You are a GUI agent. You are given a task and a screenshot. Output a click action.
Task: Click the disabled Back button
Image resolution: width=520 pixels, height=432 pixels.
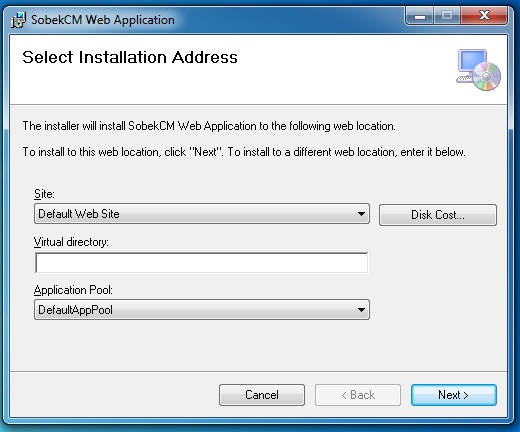click(358, 395)
